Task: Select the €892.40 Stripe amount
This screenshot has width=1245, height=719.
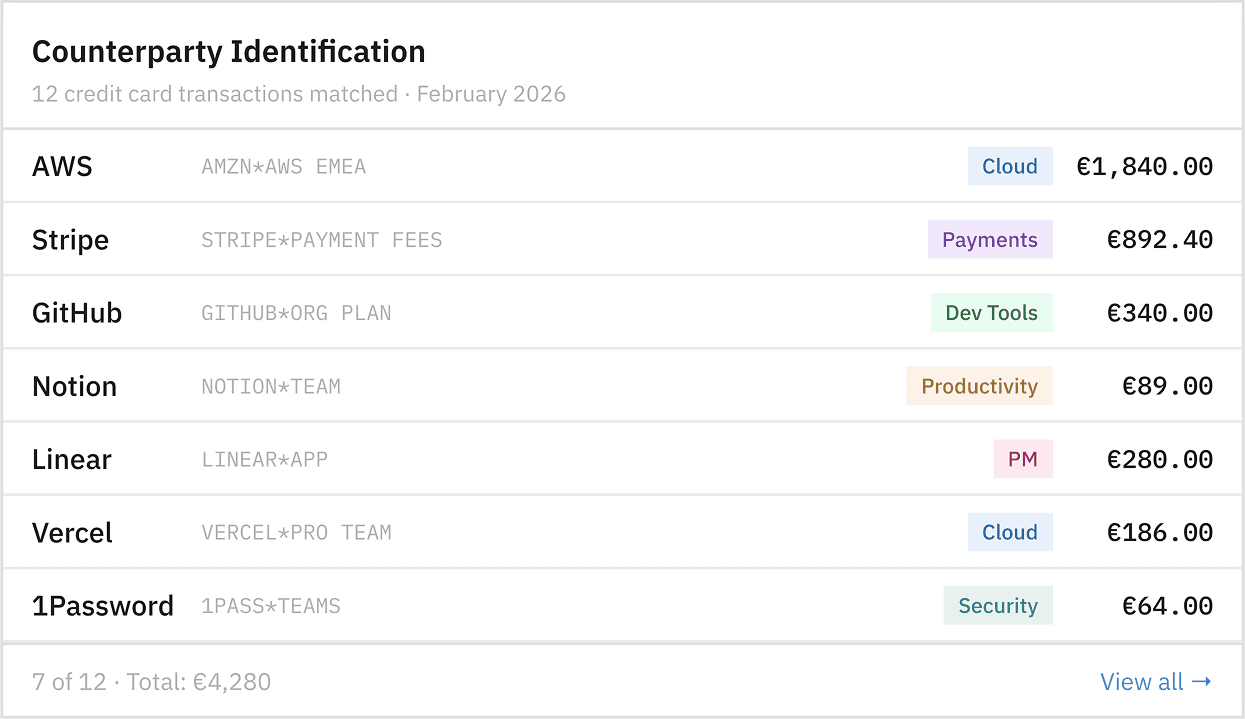Action: (1159, 240)
